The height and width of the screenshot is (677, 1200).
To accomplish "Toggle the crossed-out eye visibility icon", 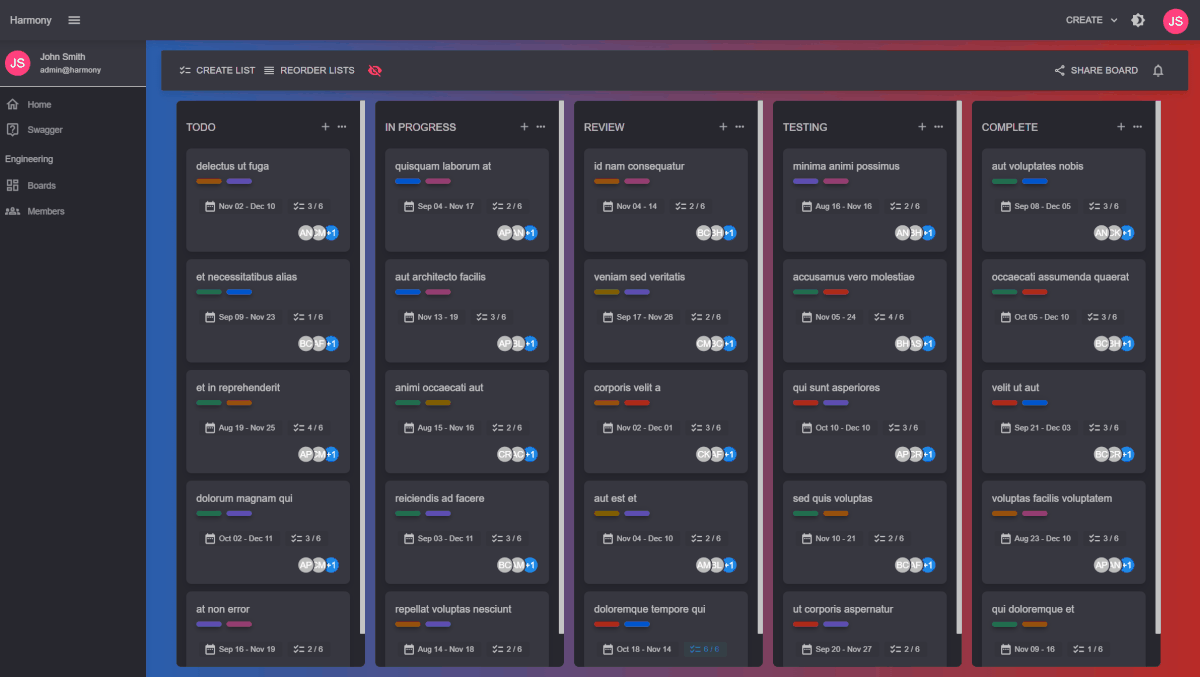I will (x=375, y=71).
